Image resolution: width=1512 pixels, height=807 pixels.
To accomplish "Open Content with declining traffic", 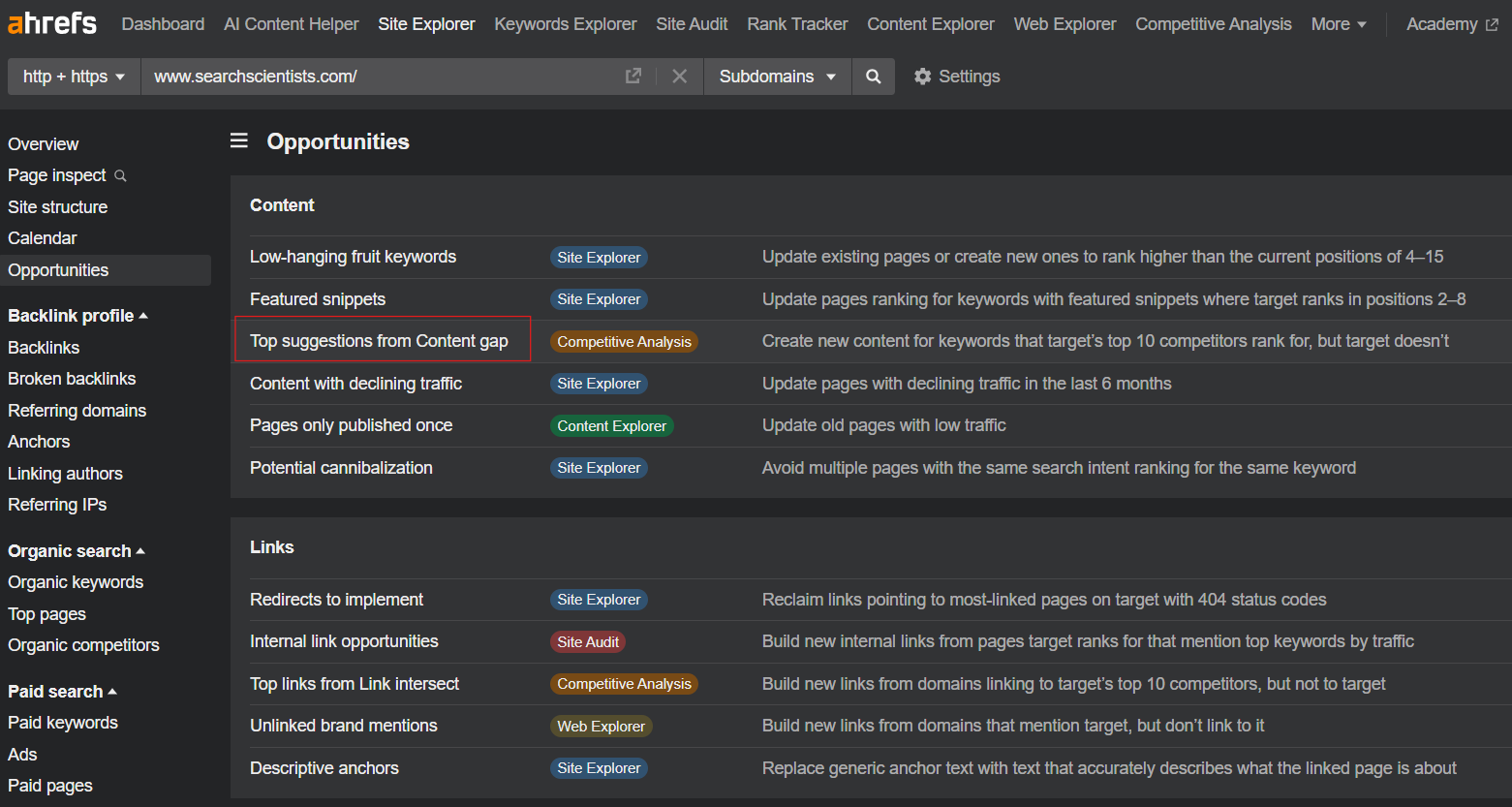I will tap(355, 384).
